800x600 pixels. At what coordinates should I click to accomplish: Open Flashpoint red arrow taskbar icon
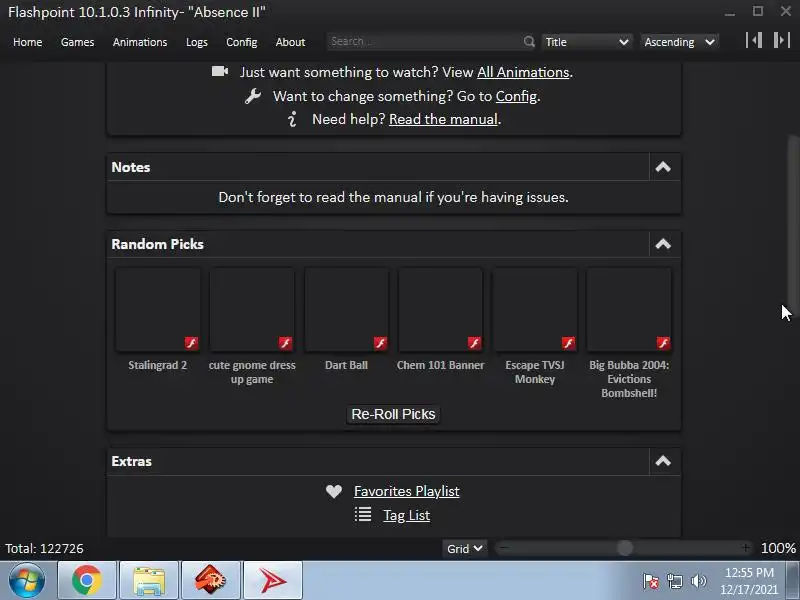click(x=273, y=580)
